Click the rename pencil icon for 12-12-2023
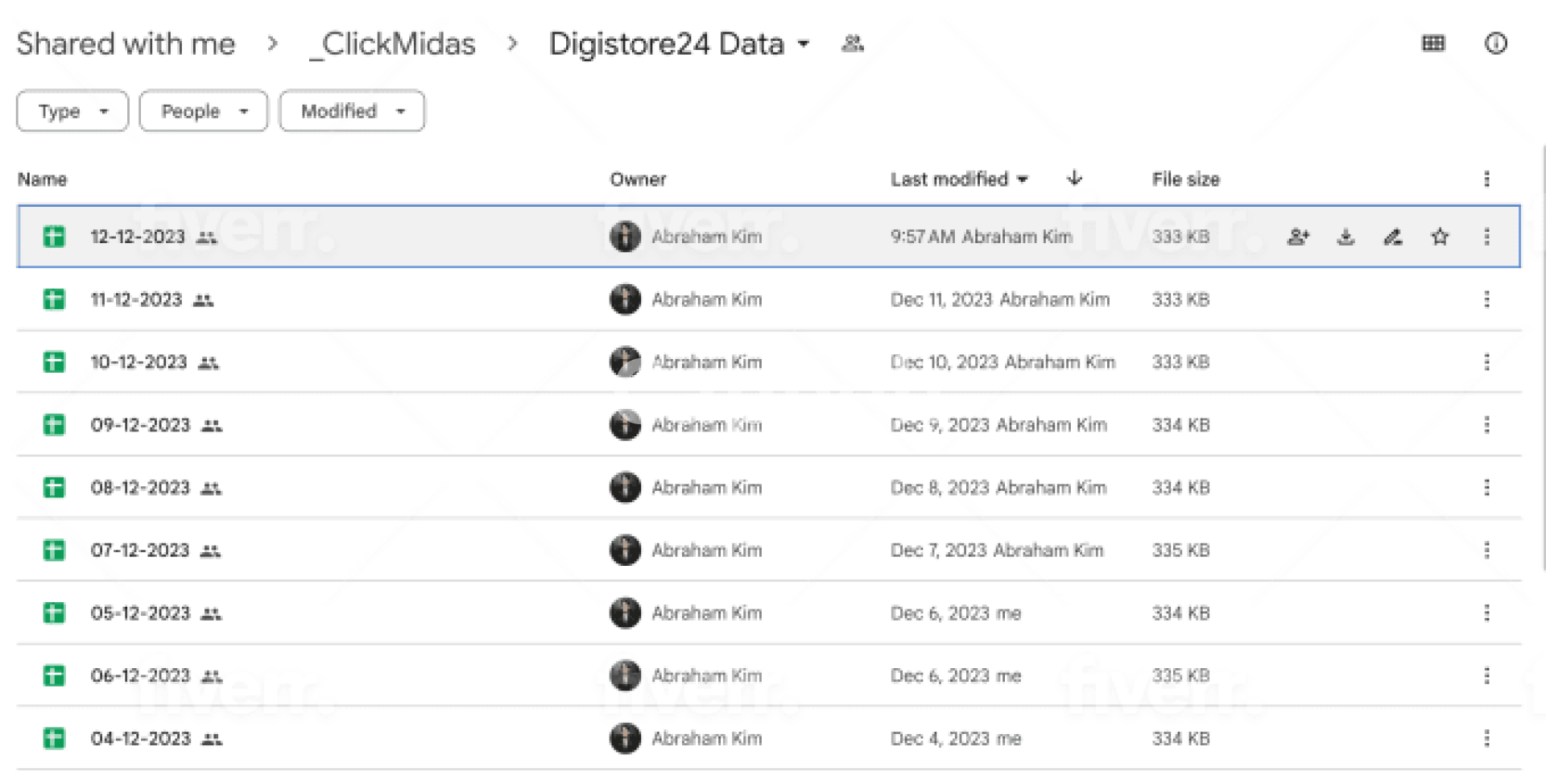This screenshot has height=784, width=1546. pyautogui.click(x=1393, y=237)
